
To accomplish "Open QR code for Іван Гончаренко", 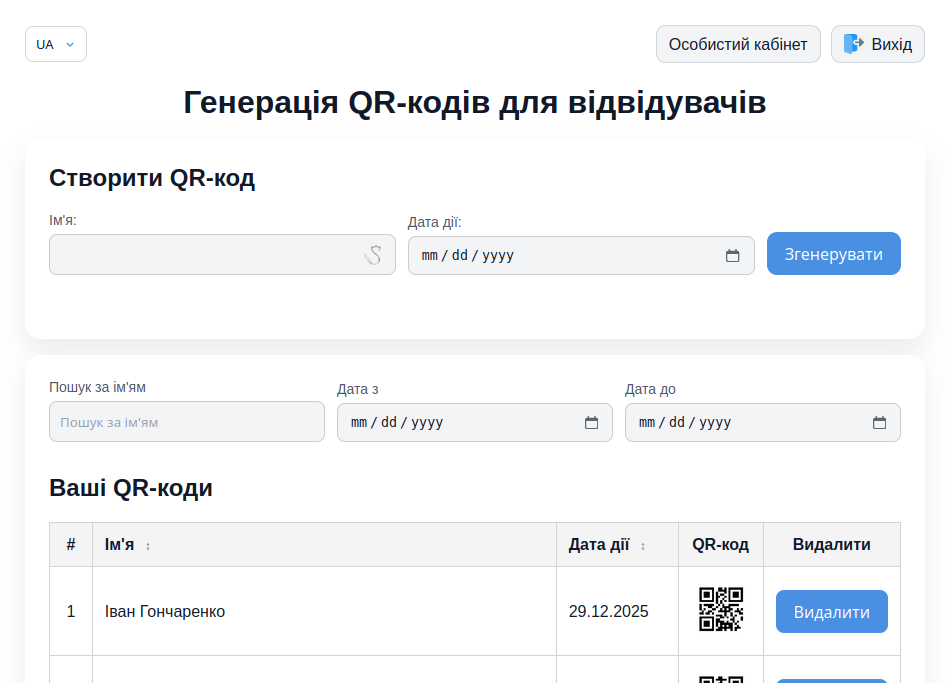I will 721,609.
